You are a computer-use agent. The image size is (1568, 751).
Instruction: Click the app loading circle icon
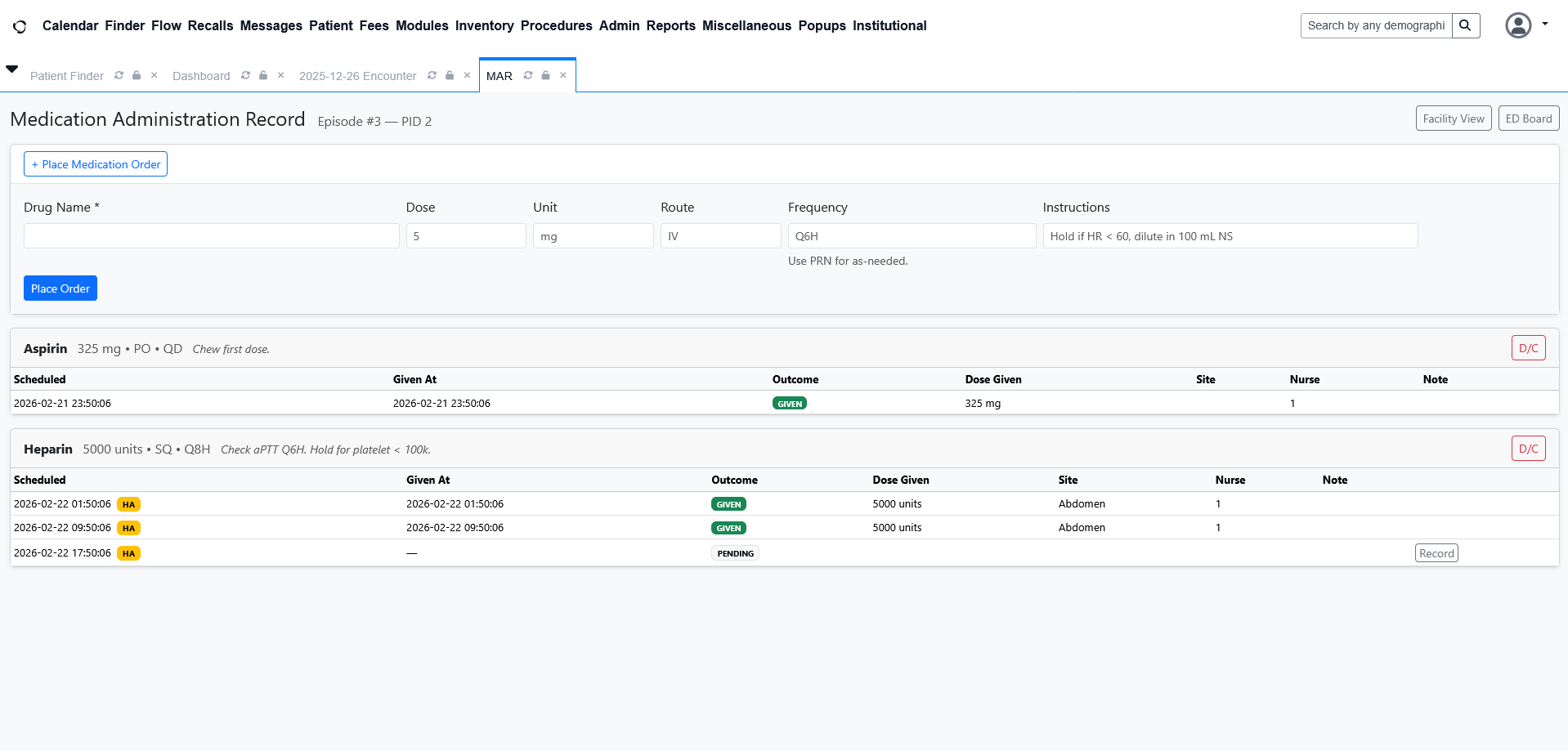point(20,26)
